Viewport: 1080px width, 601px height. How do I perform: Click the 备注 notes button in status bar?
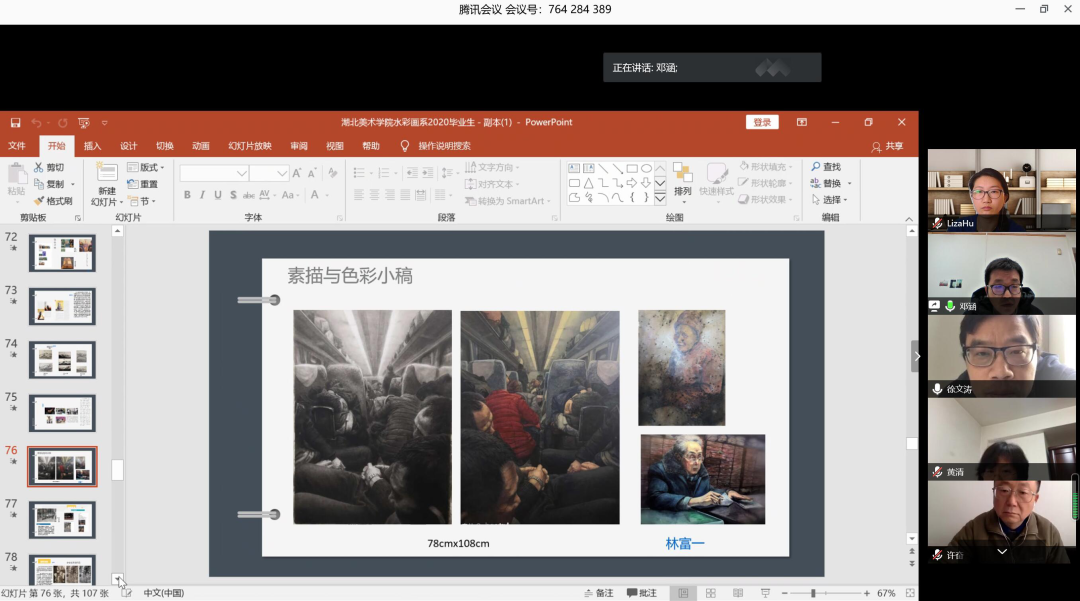tap(599, 593)
